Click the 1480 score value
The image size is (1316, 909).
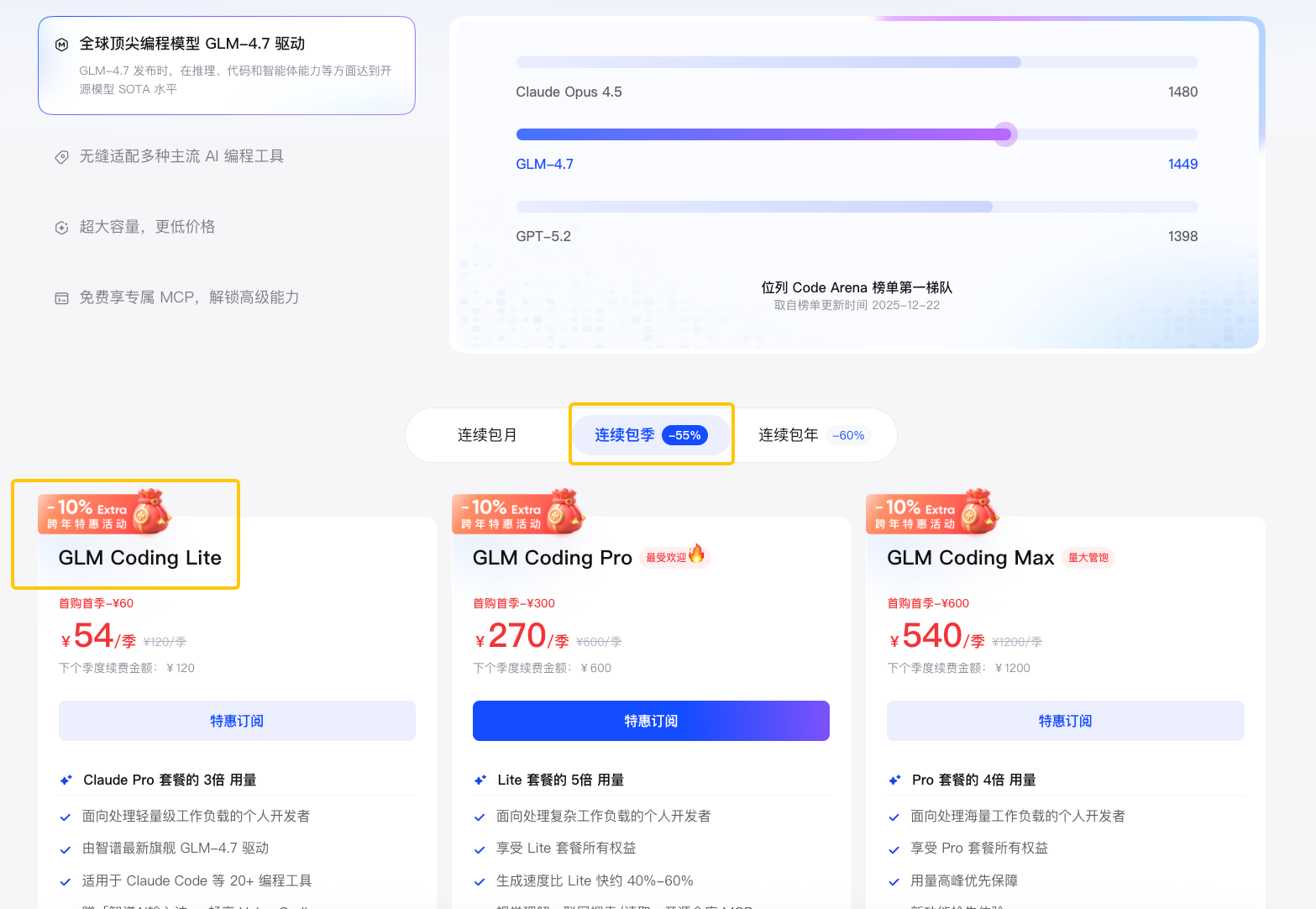(x=1182, y=92)
